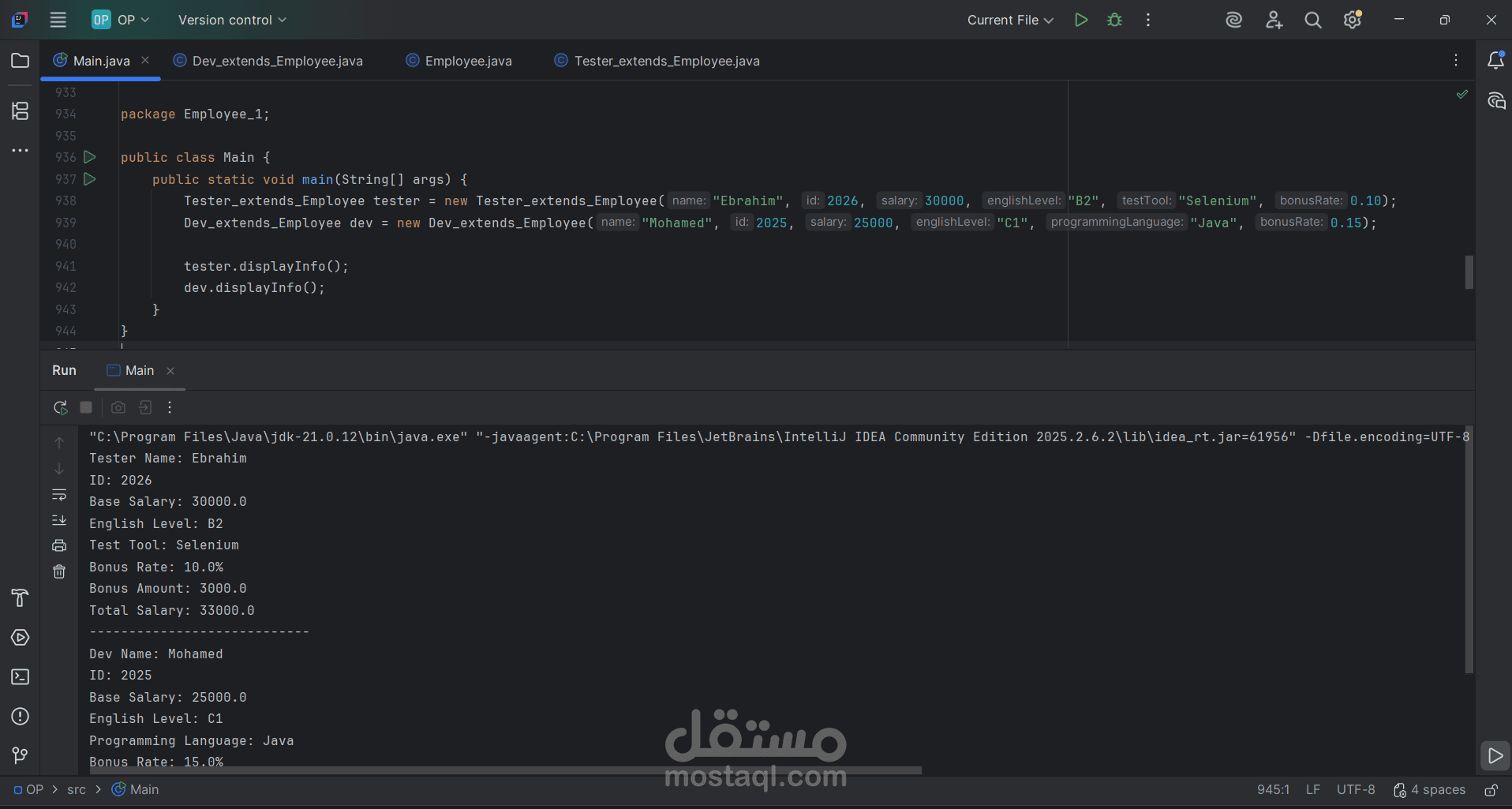Viewport: 1512px width, 809px height.
Task: Run the current file from top toolbar
Action: coord(1081,20)
